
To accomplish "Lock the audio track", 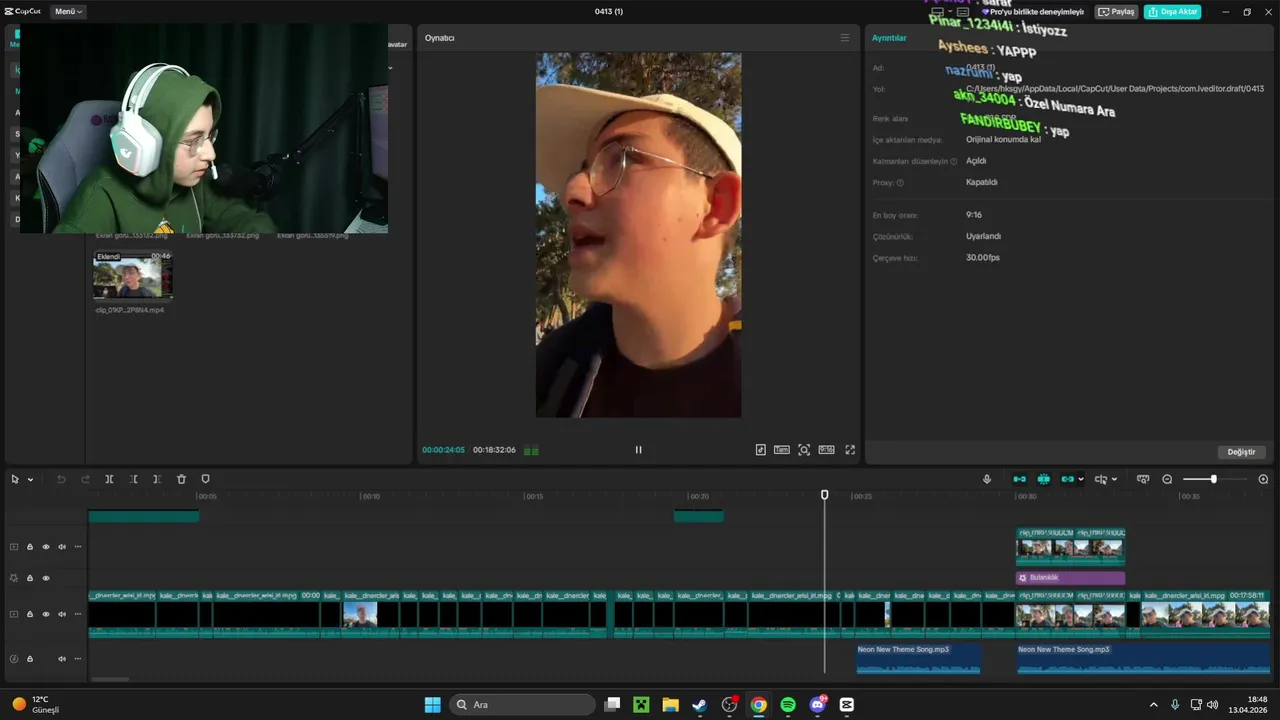I will coord(30,659).
